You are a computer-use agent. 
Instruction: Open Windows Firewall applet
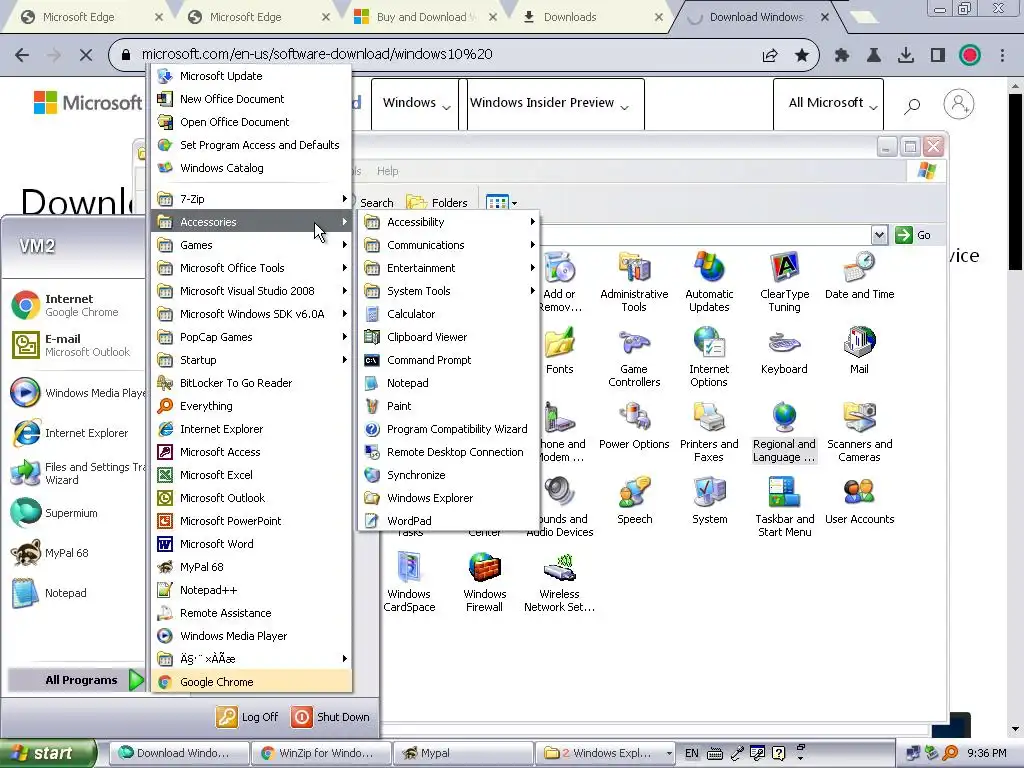[485, 583]
